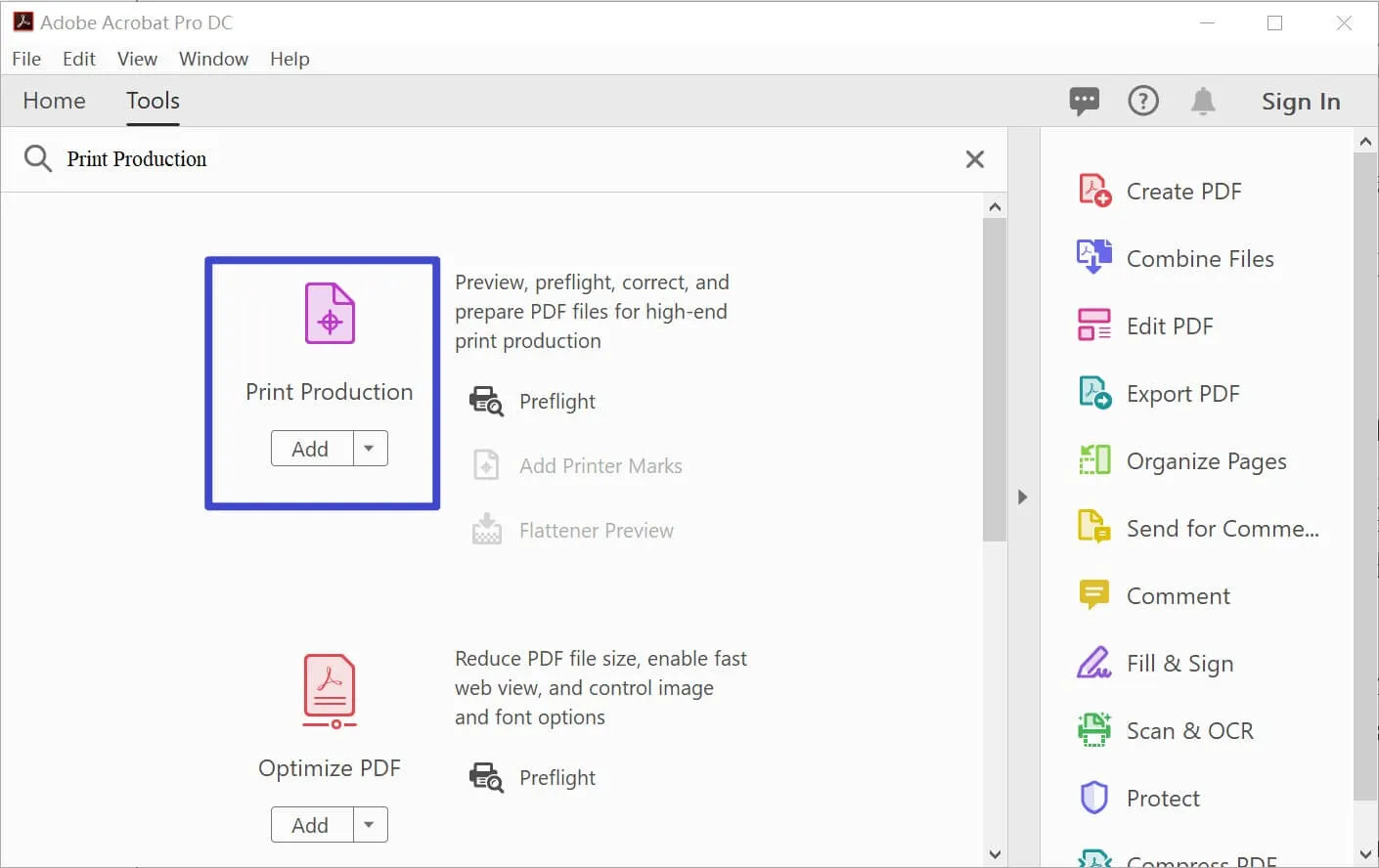This screenshot has height=868, width=1379.
Task: Select Combine Files in the side pane
Action: pyautogui.click(x=1200, y=259)
